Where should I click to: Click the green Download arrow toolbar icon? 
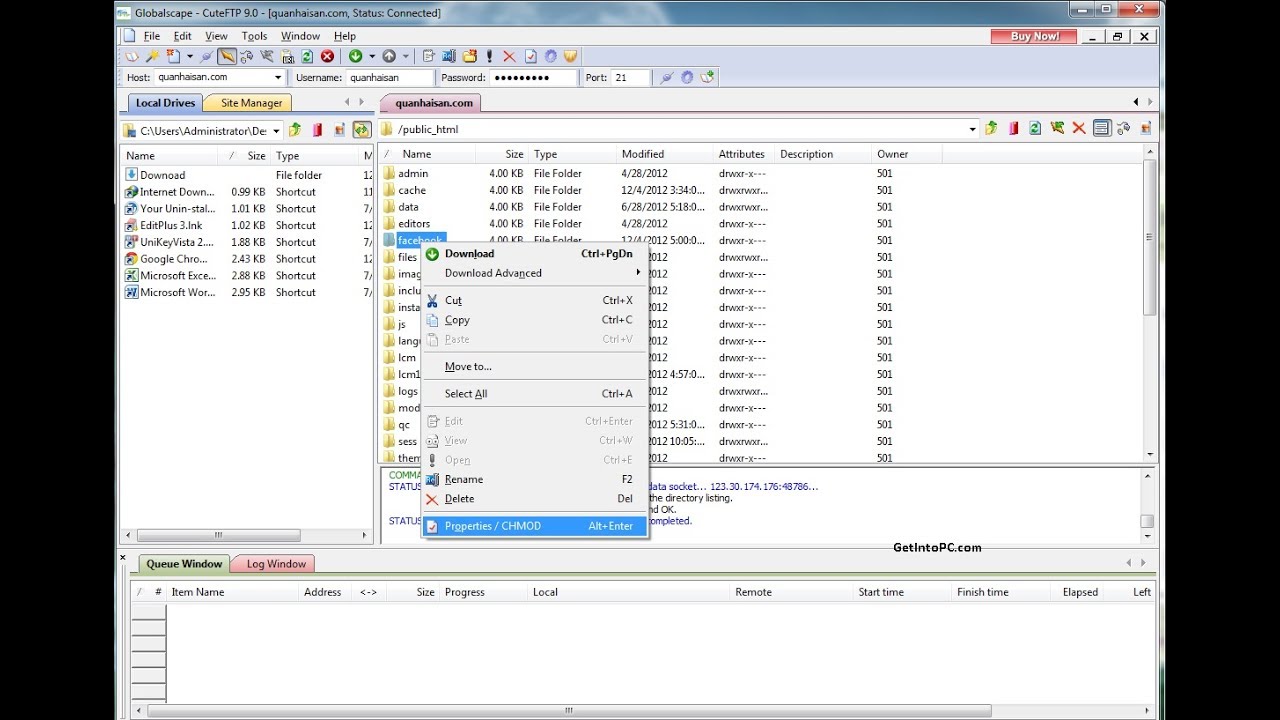(x=355, y=57)
